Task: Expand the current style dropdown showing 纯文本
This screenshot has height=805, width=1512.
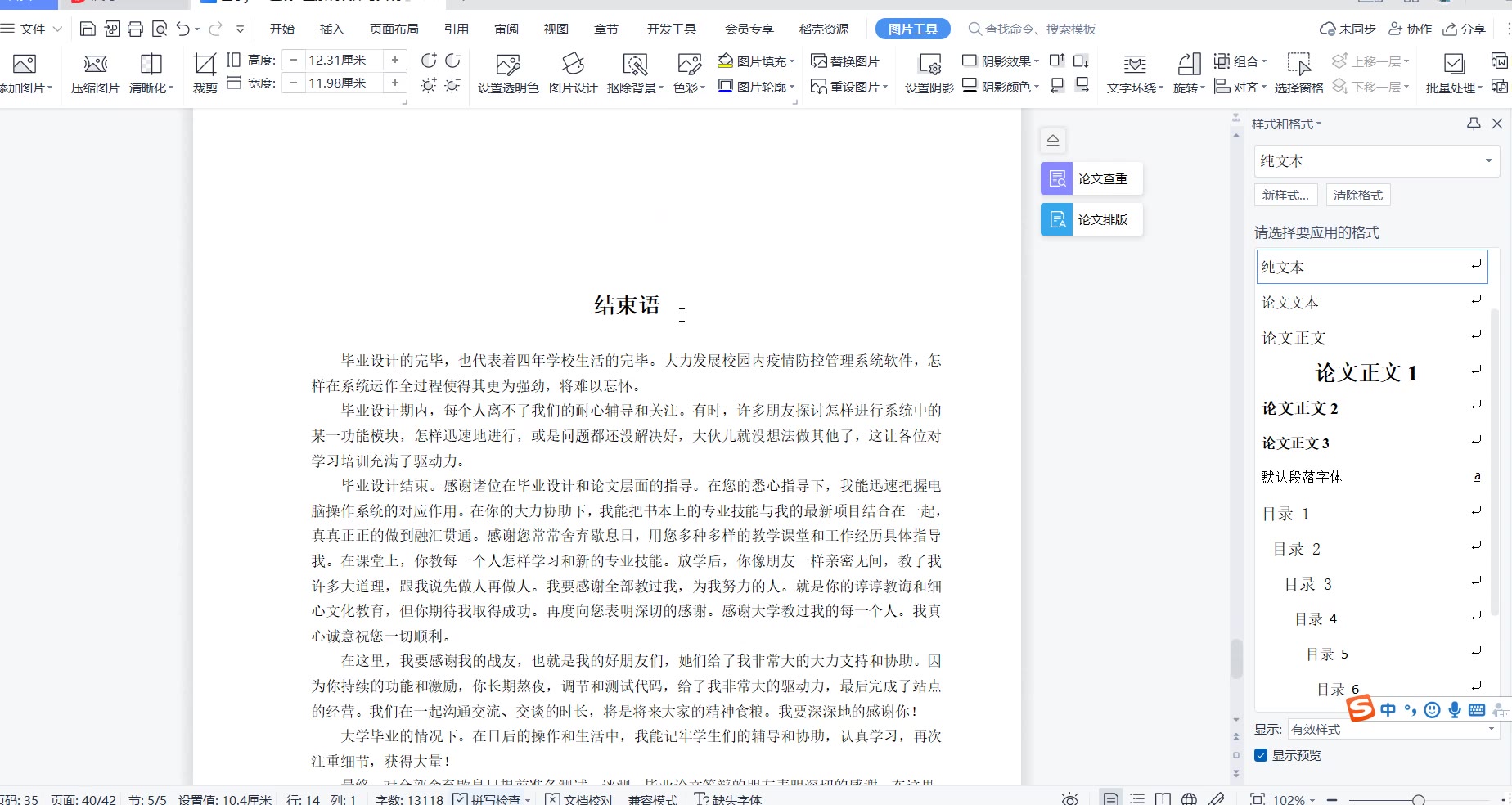Action: point(1488,161)
